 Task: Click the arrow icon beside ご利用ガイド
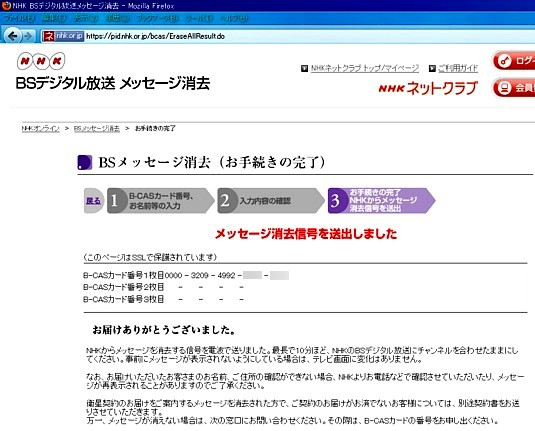[x=432, y=69]
